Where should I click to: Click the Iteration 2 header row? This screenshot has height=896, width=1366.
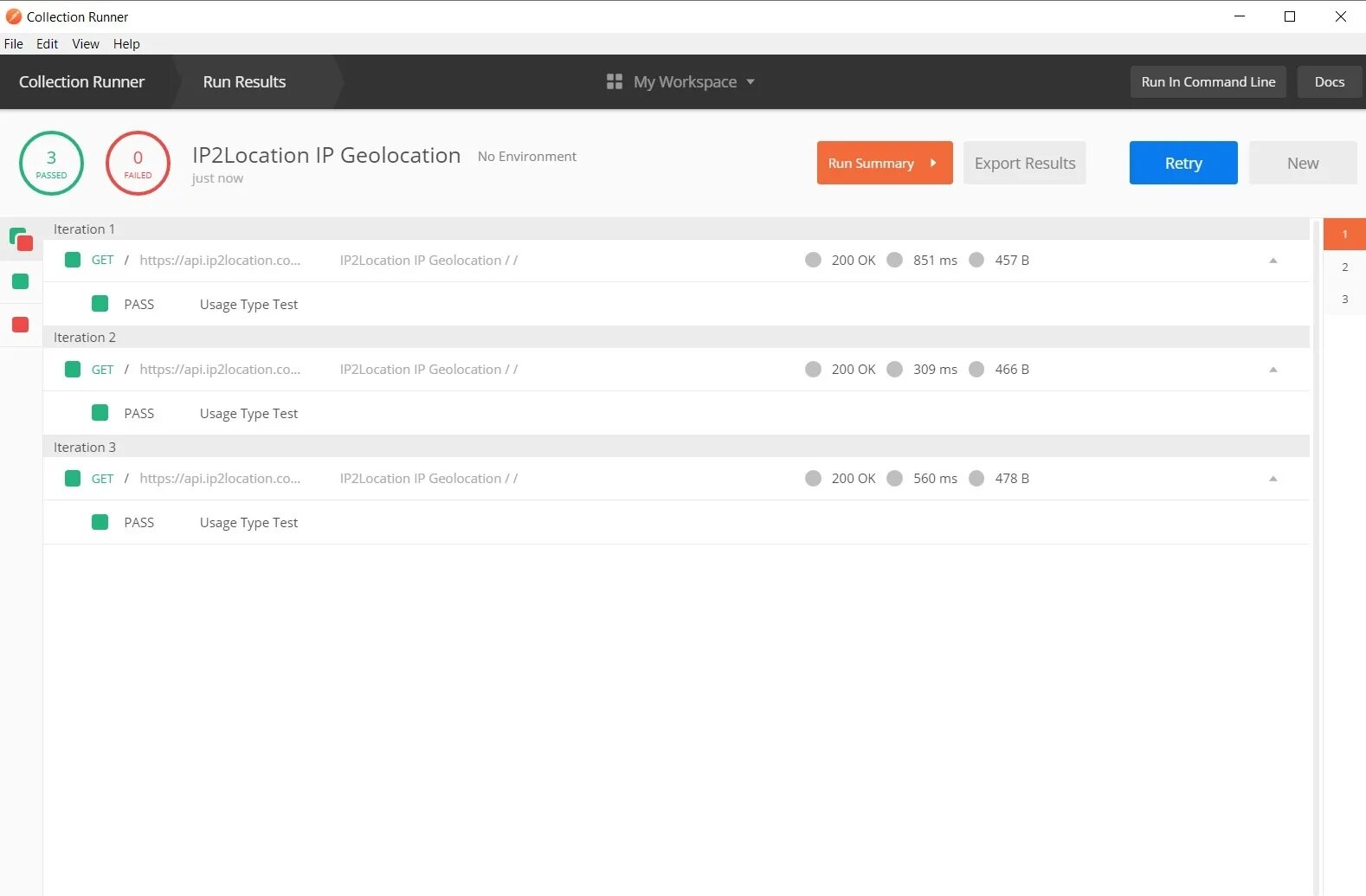[676, 337]
